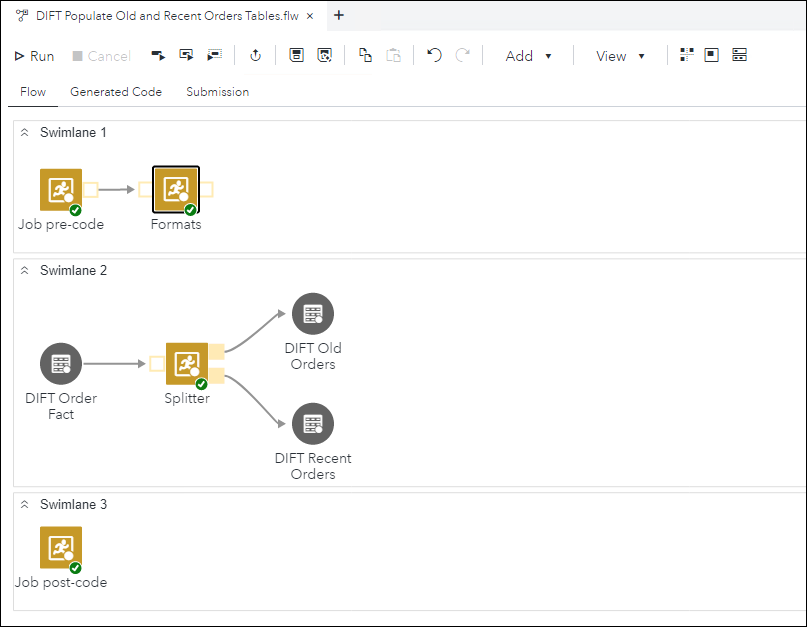Run the flow

pyautogui.click(x=34, y=56)
